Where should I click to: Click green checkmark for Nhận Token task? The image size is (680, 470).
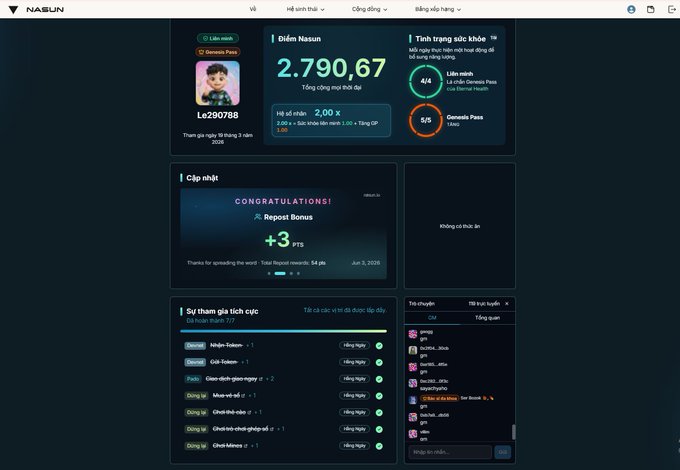pyautogui.click(x=379, y=346)
